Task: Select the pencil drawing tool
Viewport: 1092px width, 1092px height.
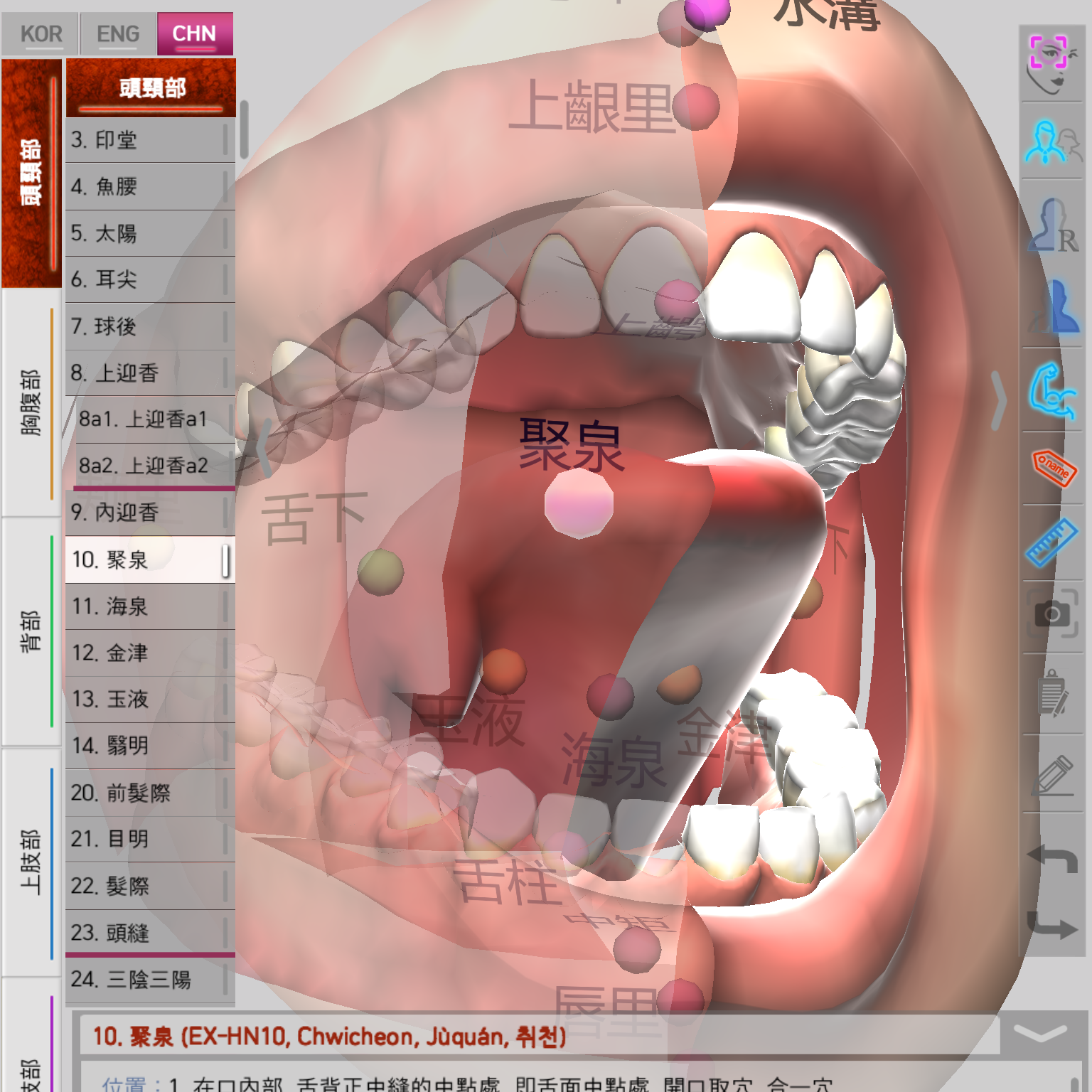Action: [x=1054, y=775]
